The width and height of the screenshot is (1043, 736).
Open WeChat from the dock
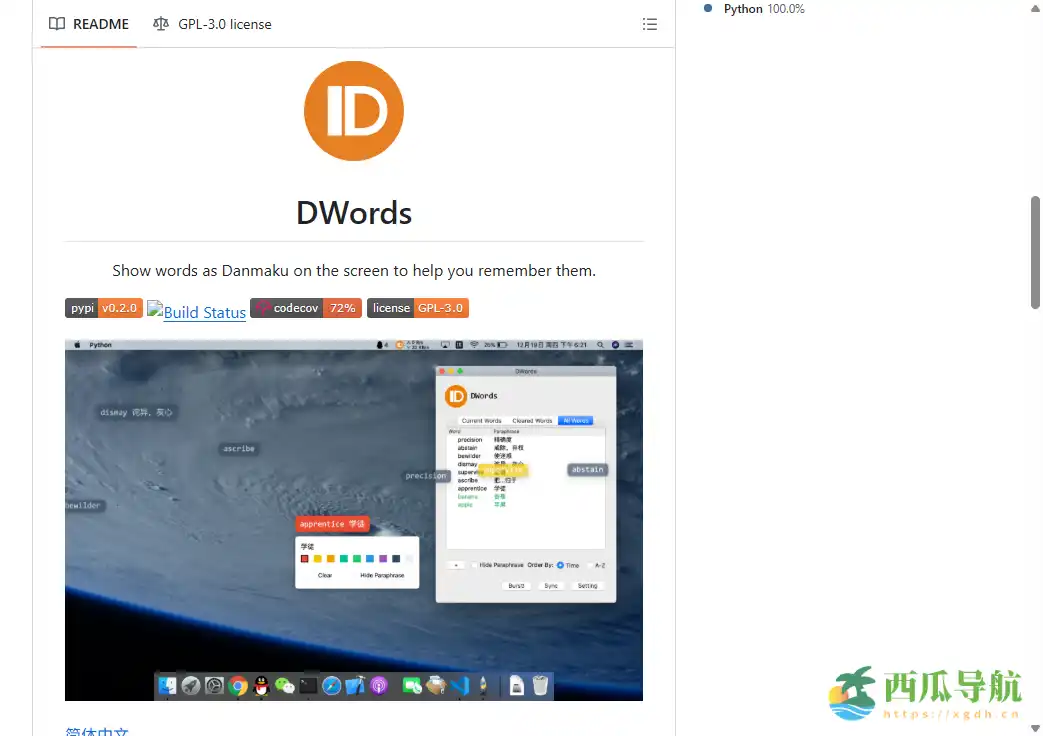tap(284, 685)
